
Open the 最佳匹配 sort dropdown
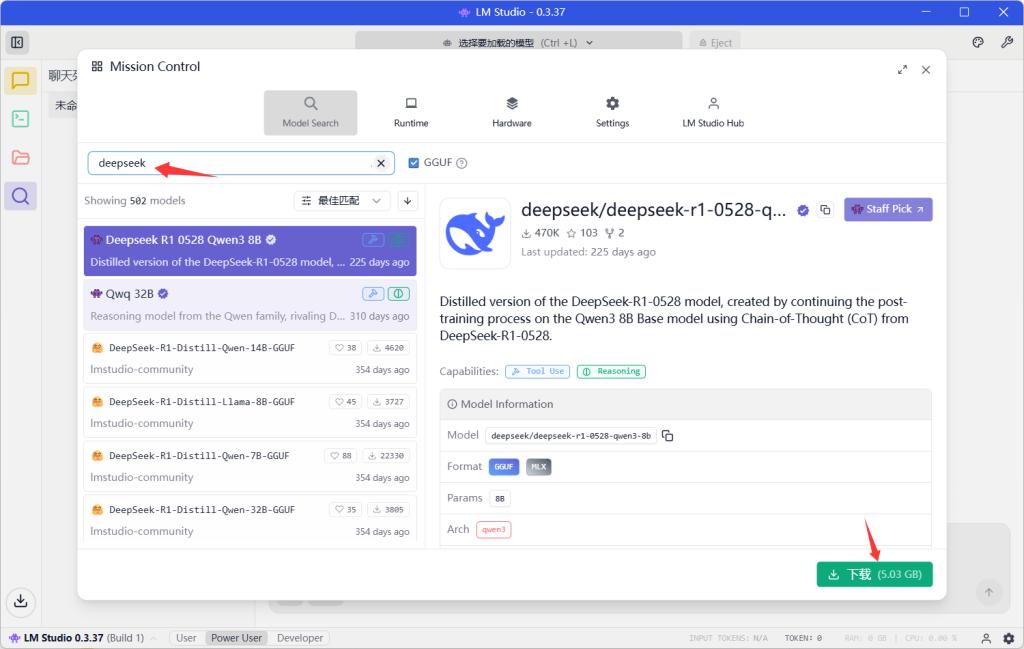tap(342, 201)
